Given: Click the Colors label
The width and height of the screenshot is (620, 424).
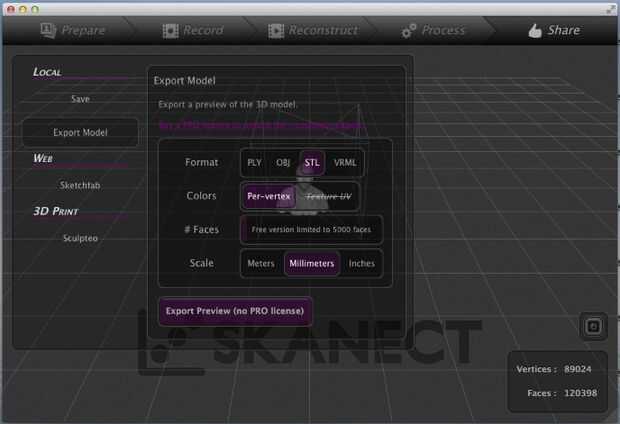Looking at the screenshot, I should [202, 196].
